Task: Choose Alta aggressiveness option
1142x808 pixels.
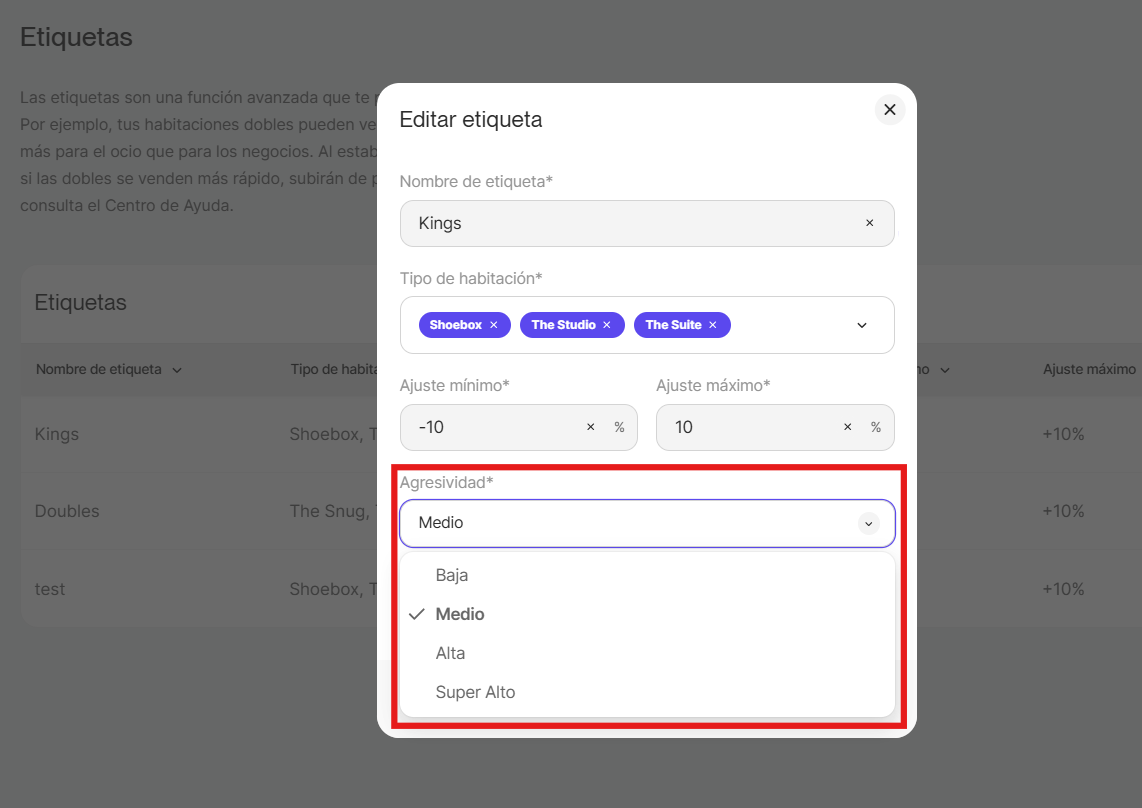Action: (x=450, y=653)
